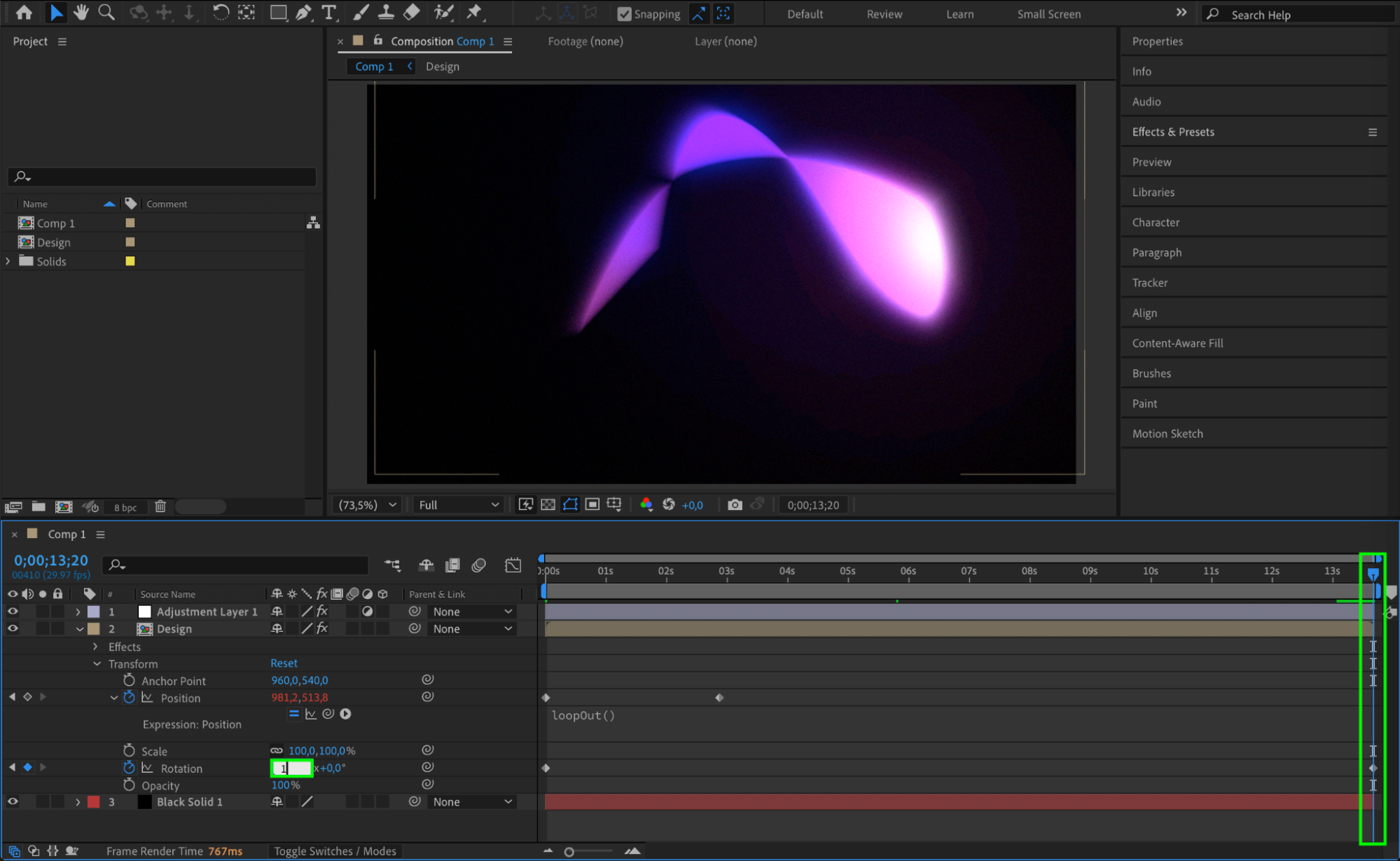Pick the Puppet Pin tool
Image resolution: width=1400 pixels, height=861 pixels.
[474, 13]
